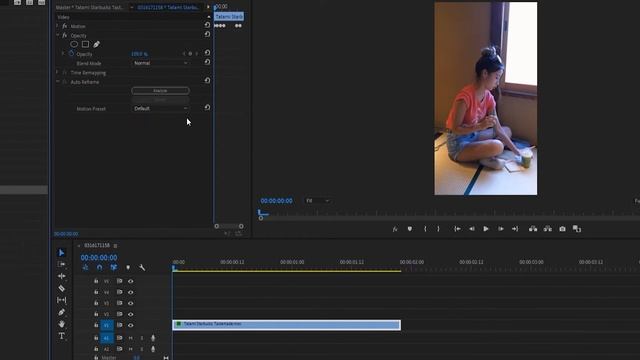Toggle lock on track V1

(96, 325)
